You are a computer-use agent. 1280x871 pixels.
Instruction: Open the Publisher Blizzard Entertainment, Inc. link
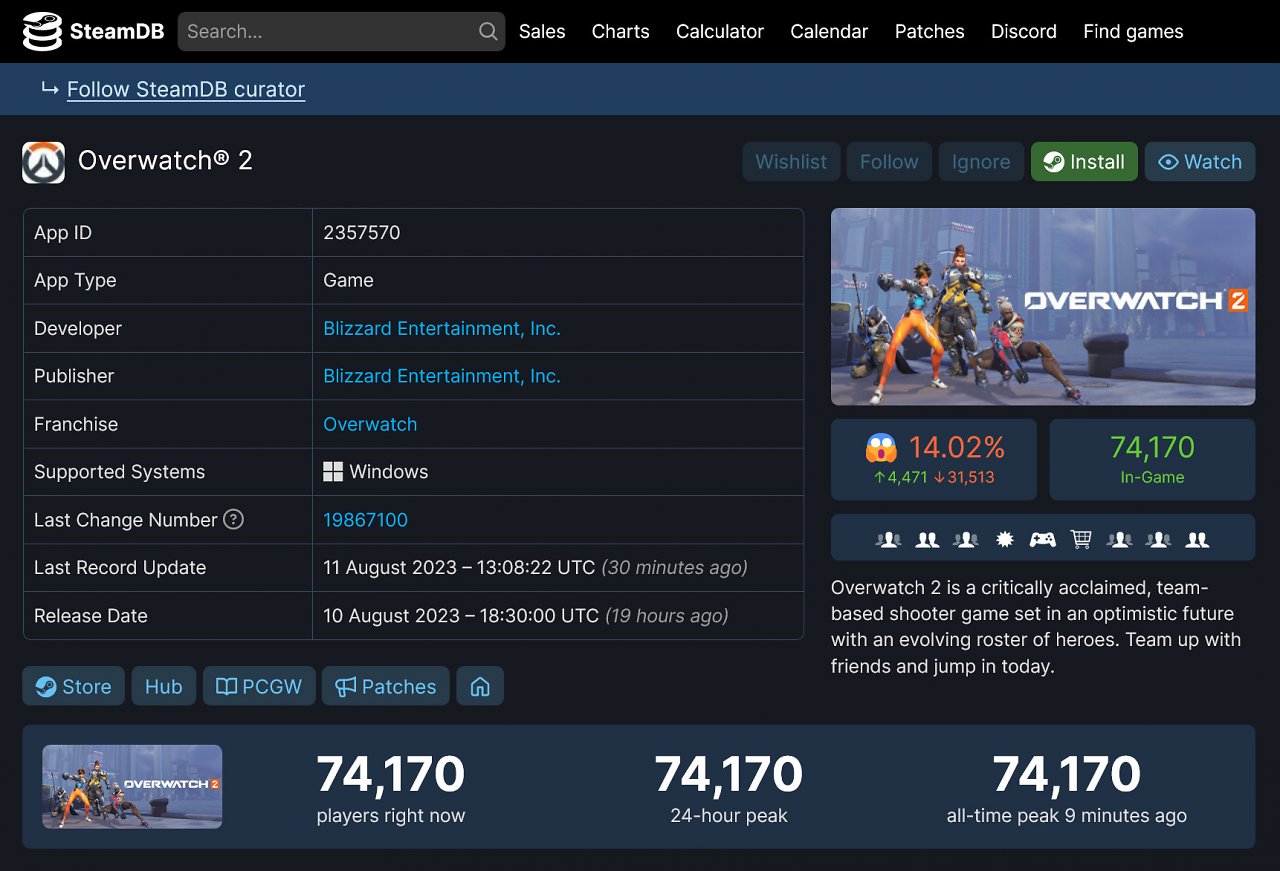click(442, 376)
